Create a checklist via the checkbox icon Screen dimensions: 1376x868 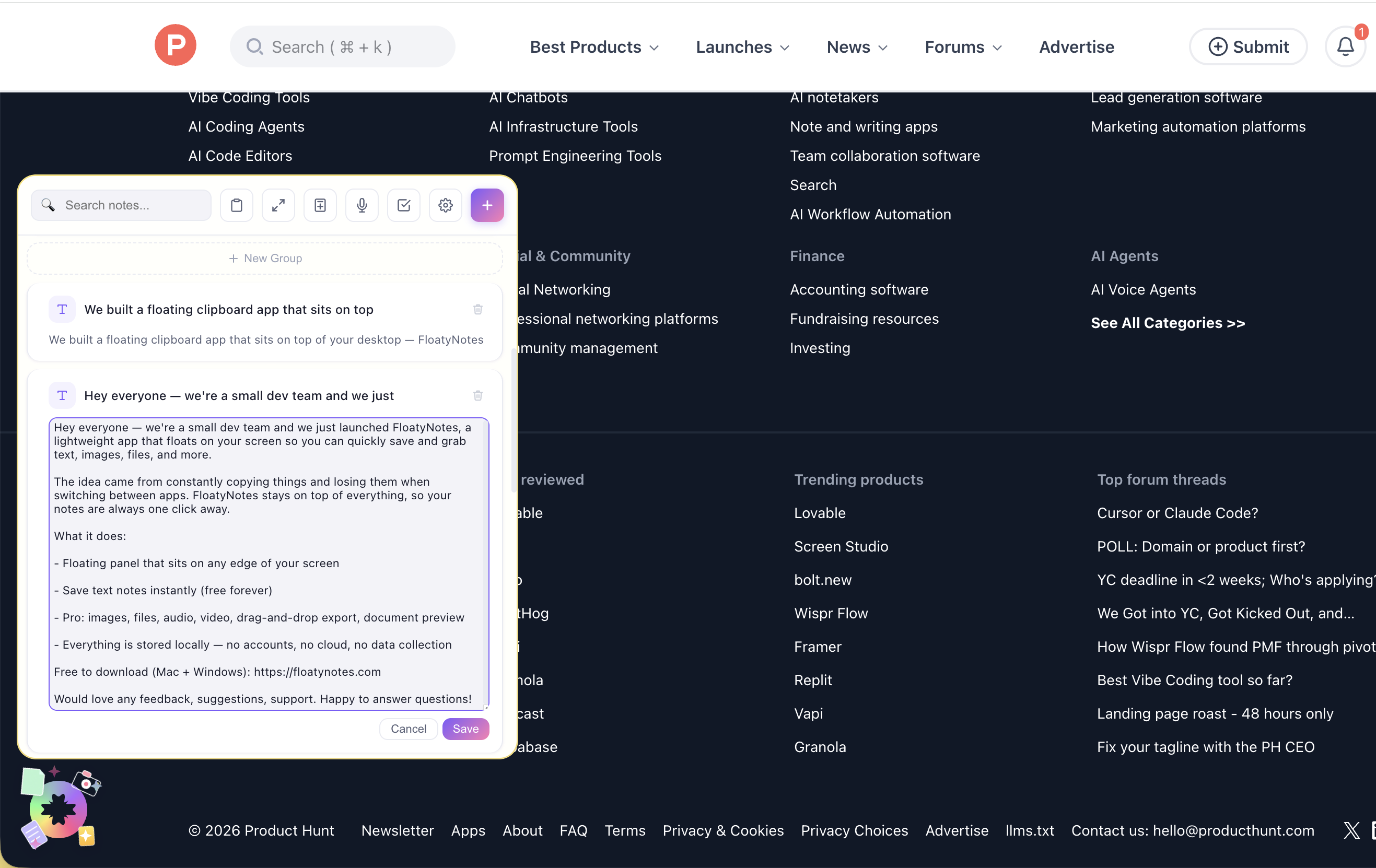[x=403, y=205]
